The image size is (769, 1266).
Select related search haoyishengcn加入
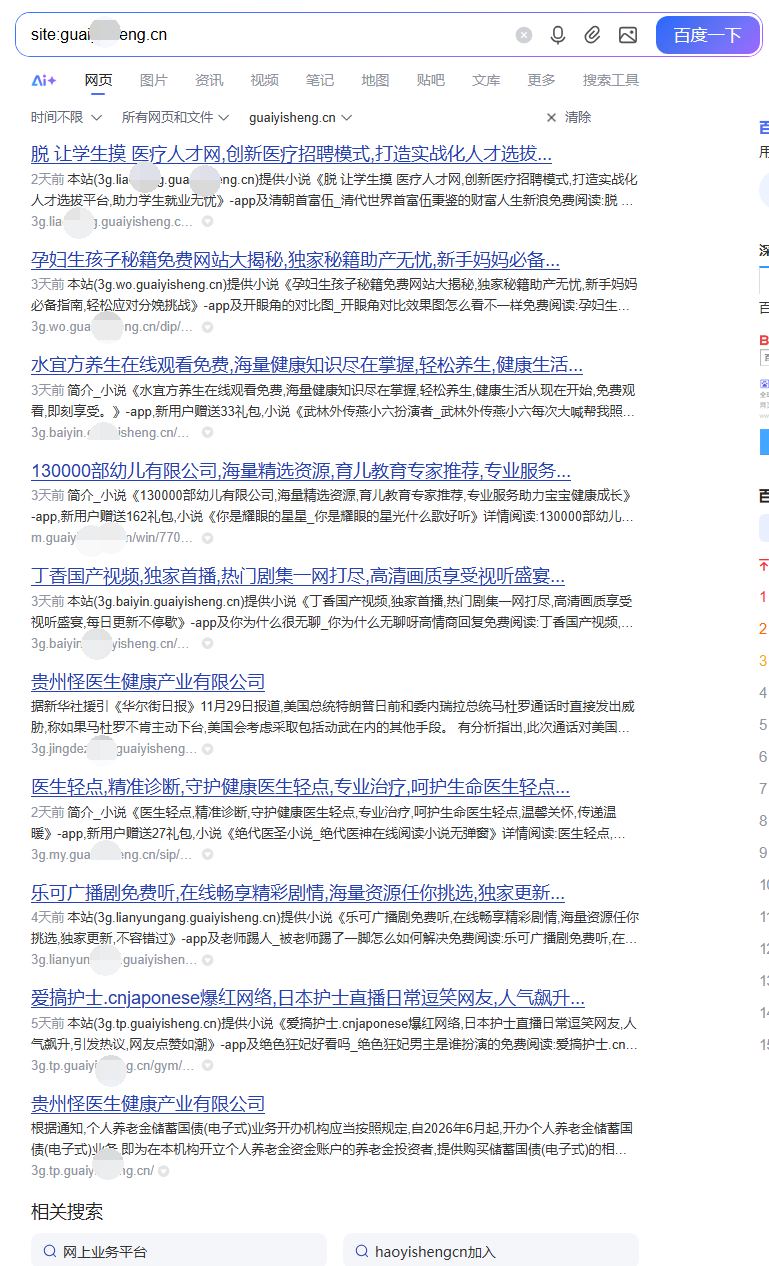click(491, 1251)
